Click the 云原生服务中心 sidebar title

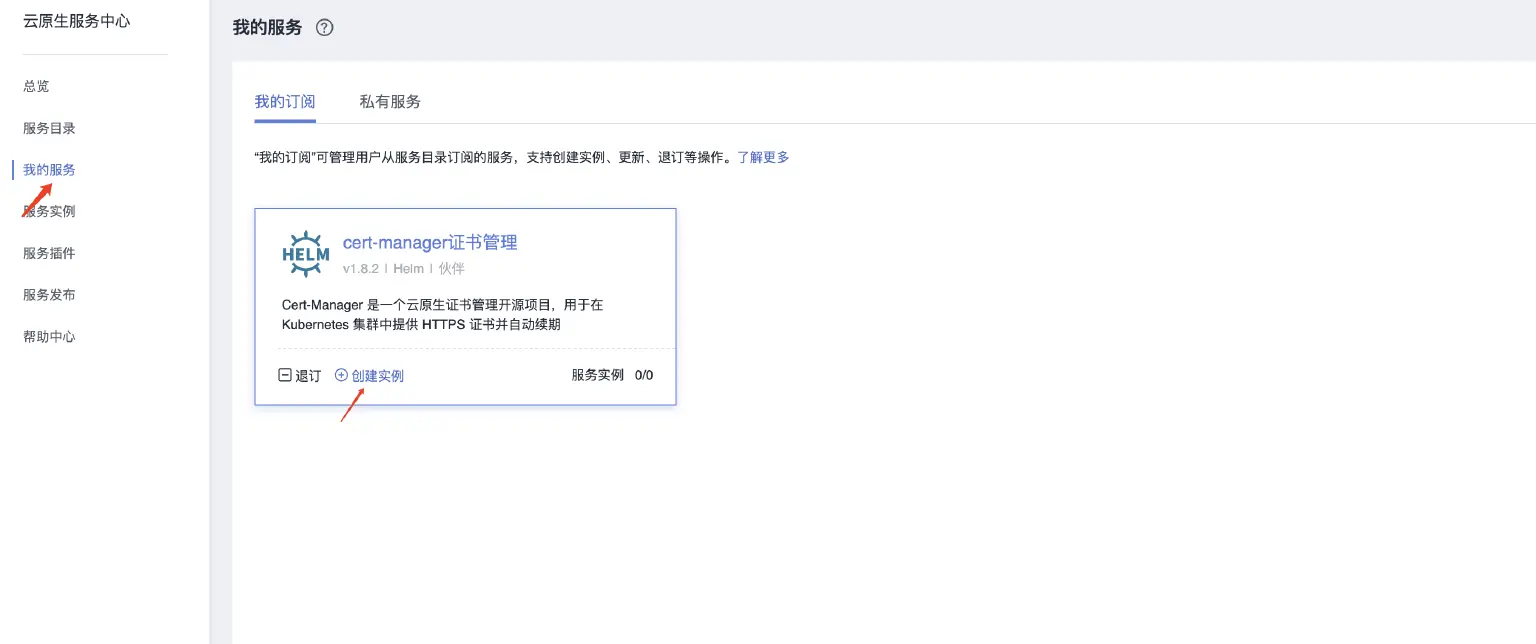pyautogui.click(x=77, y=21)
